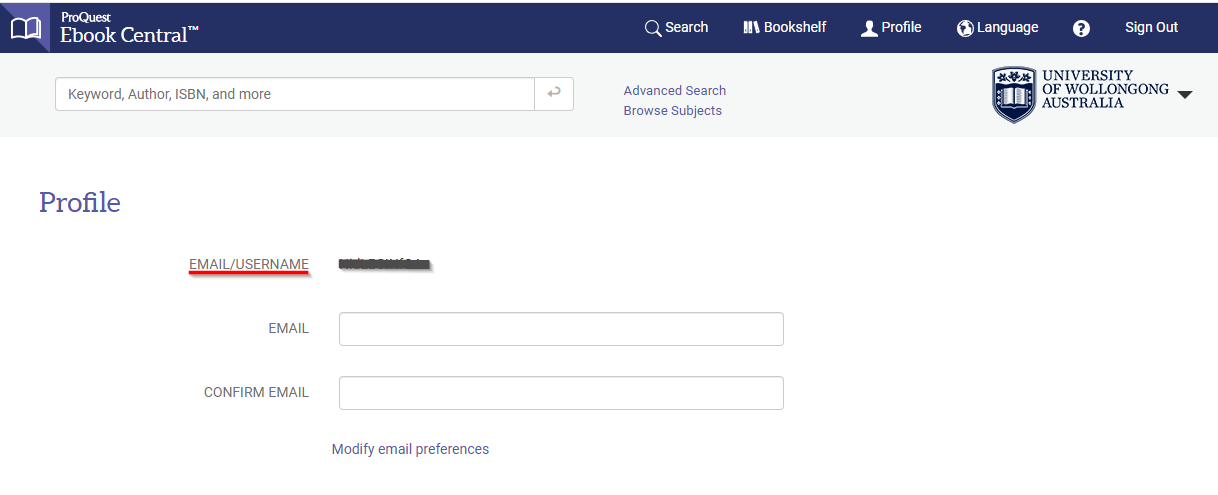Open the Bookshelf menu item

[795, 28]
